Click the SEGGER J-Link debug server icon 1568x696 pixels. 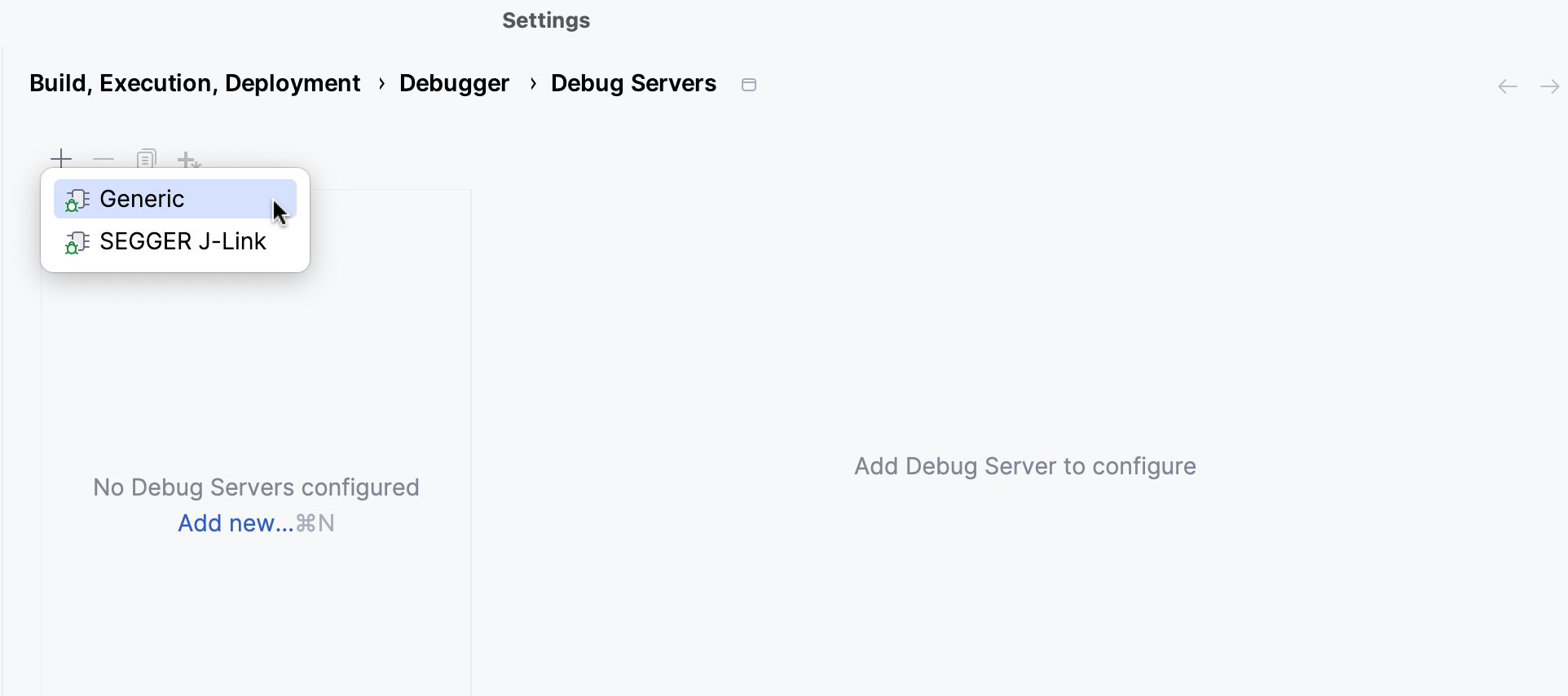(x=77, y=242)
